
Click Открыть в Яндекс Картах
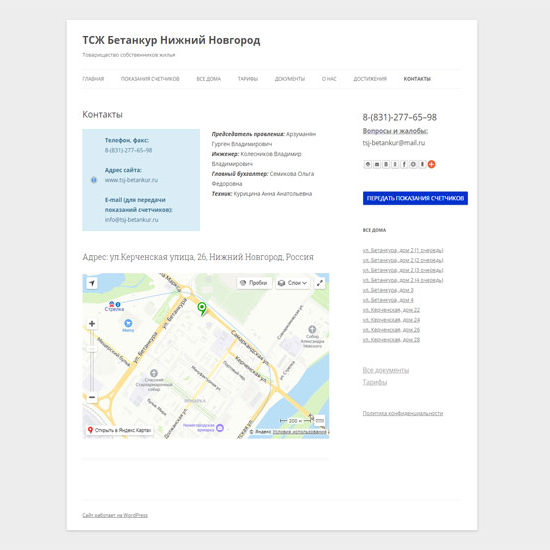(x=119, y=430)
